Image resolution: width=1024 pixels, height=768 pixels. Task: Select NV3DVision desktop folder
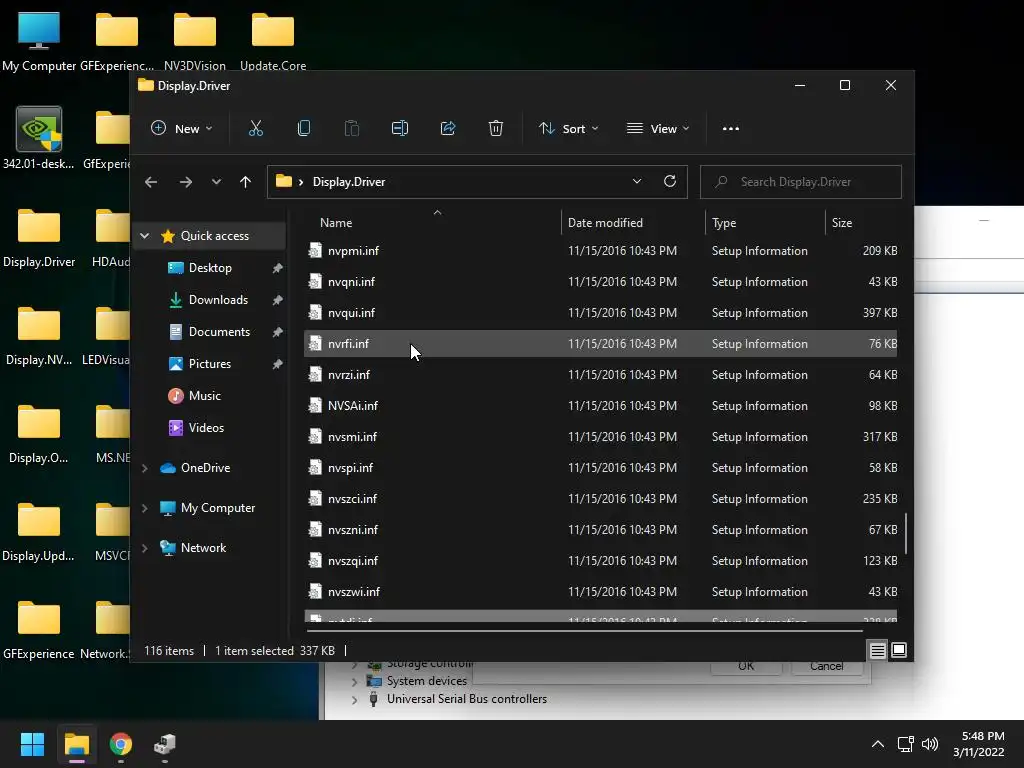click(x=195, y=42)
